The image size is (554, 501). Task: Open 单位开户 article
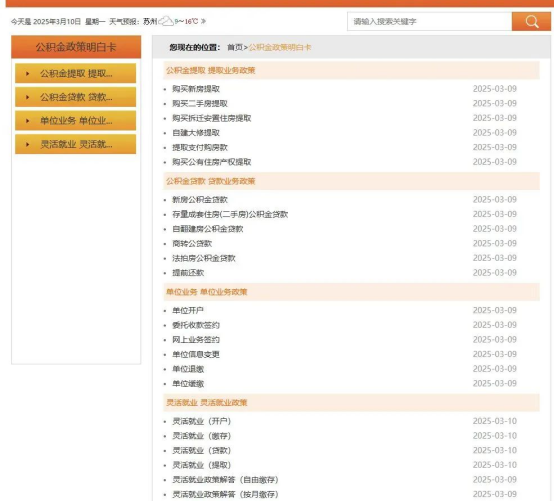pyautogui.click(x=188, y=310)
